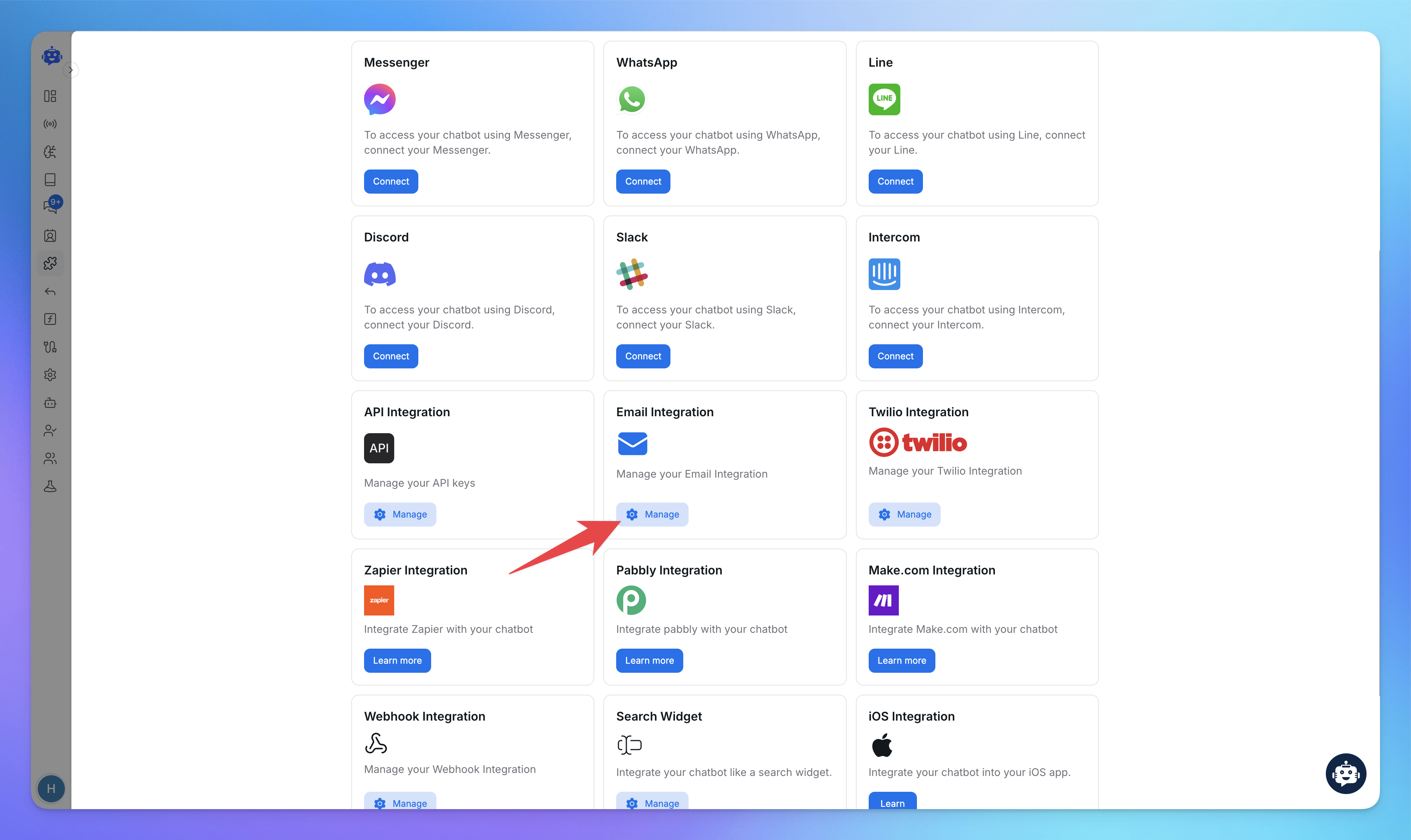Click the H user avatar
The height and width of the screenshot is (840, 1411).
(x=51, y=788)
